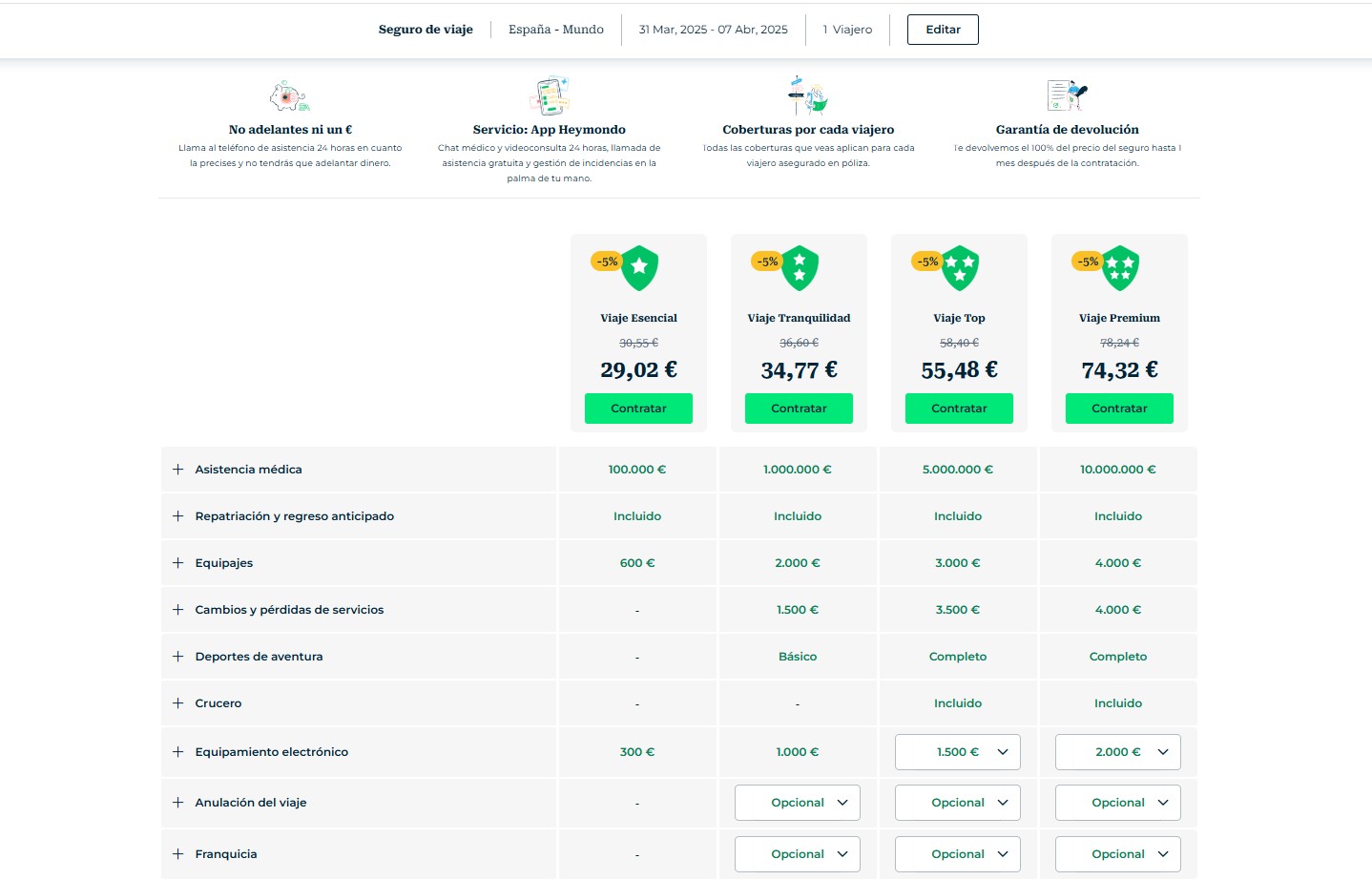Screen dimensions: 1372x880
Task: Click the Viaje Premium four-star shield icon
Action: pyautogui.click(x=1120, y=268)
